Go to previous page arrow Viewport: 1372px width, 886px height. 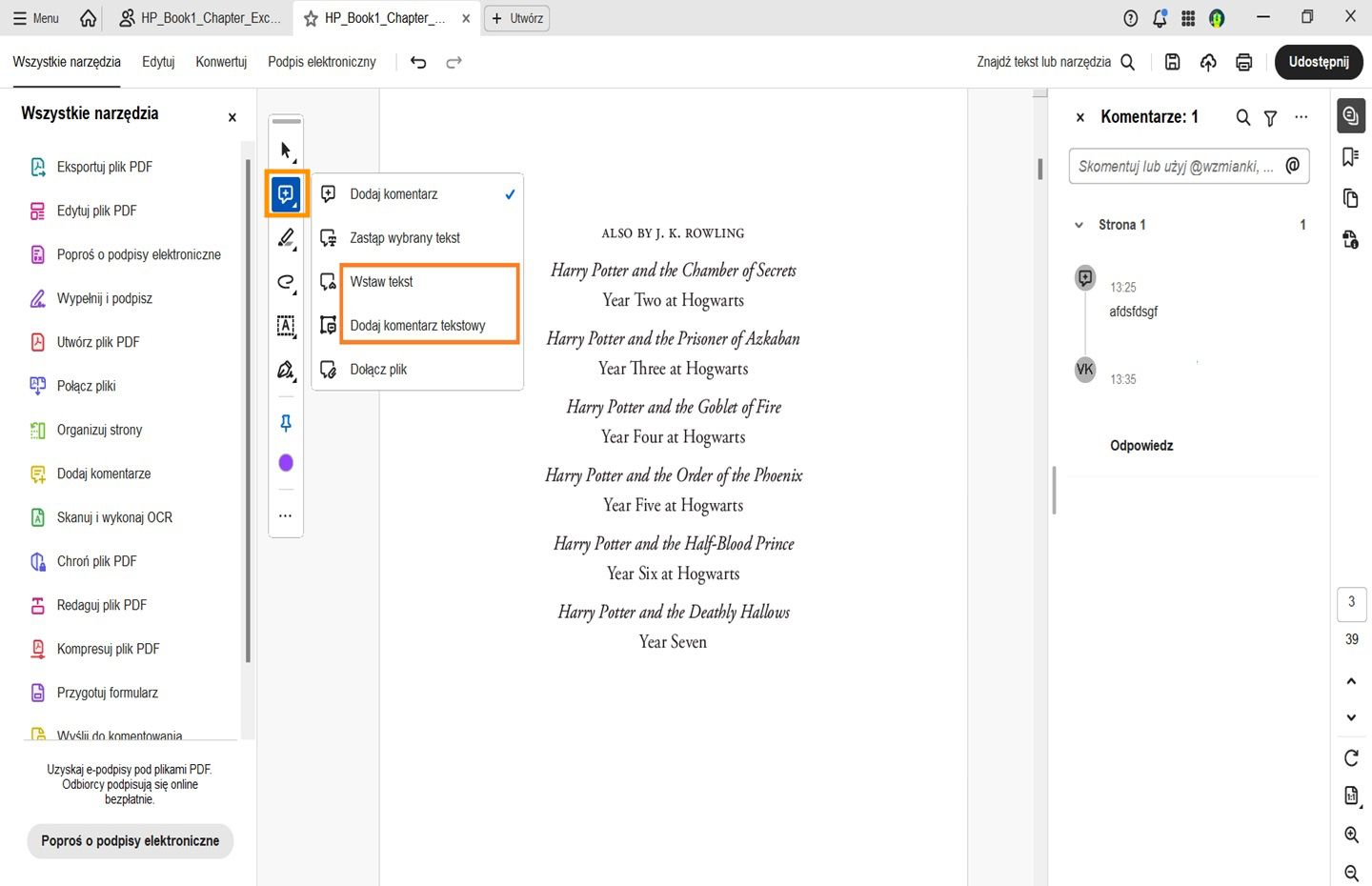tap(1351, 681)
